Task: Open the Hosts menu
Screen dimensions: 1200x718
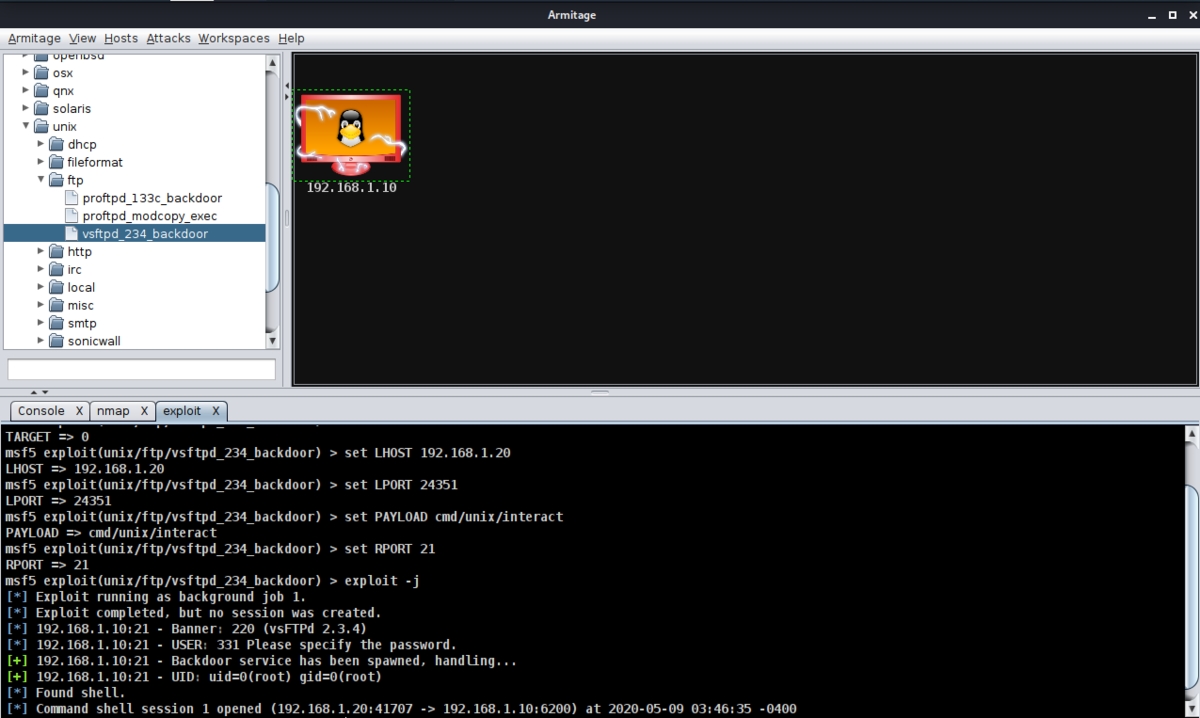Action: pos(121,38)
